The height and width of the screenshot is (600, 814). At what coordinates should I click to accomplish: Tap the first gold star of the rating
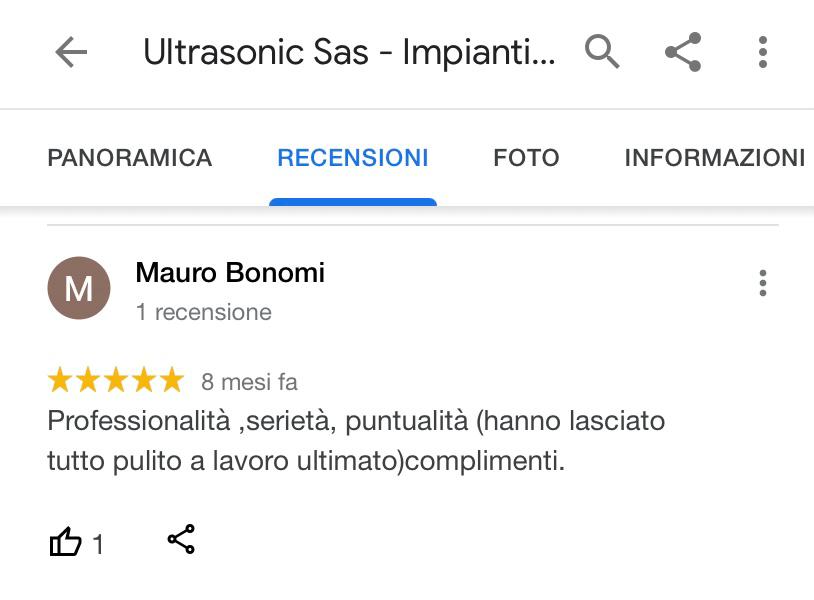pyautogui.click(x=58, y=379)
